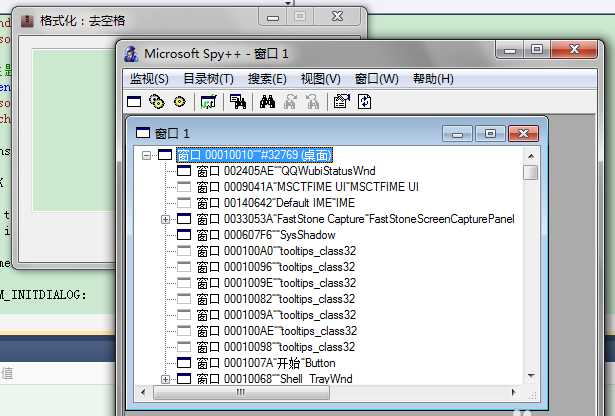Image resolution: width=615 pixels, height=416 pixels.
Task: Open the 窗口(W) menu
Action: click(x=377, y=79)
